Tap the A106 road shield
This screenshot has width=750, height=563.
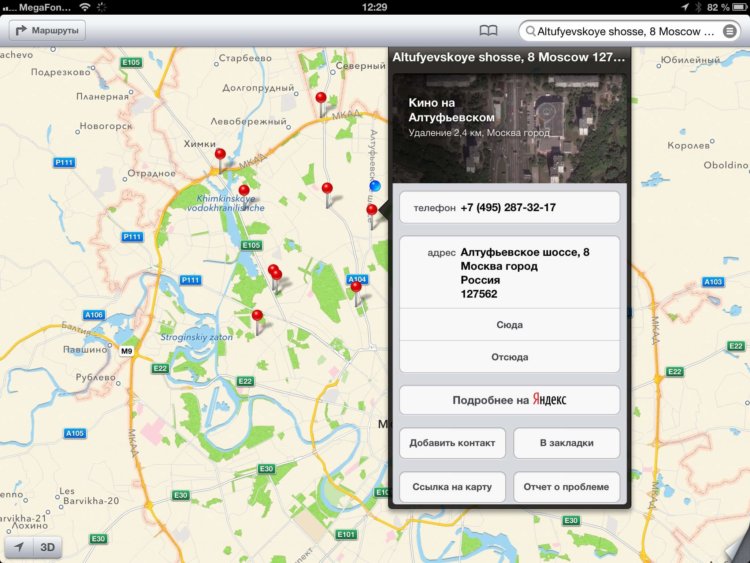click(94, 315)
